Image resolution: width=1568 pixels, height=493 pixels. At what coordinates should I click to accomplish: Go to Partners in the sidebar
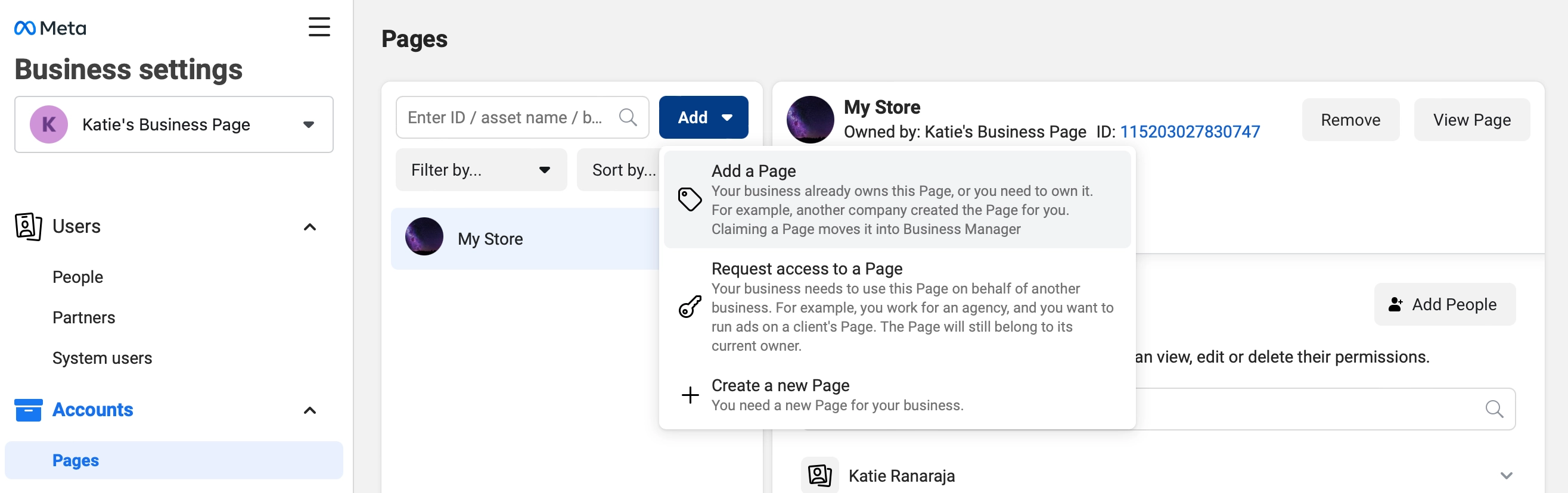pyautogui.click(x=83, y=317)
